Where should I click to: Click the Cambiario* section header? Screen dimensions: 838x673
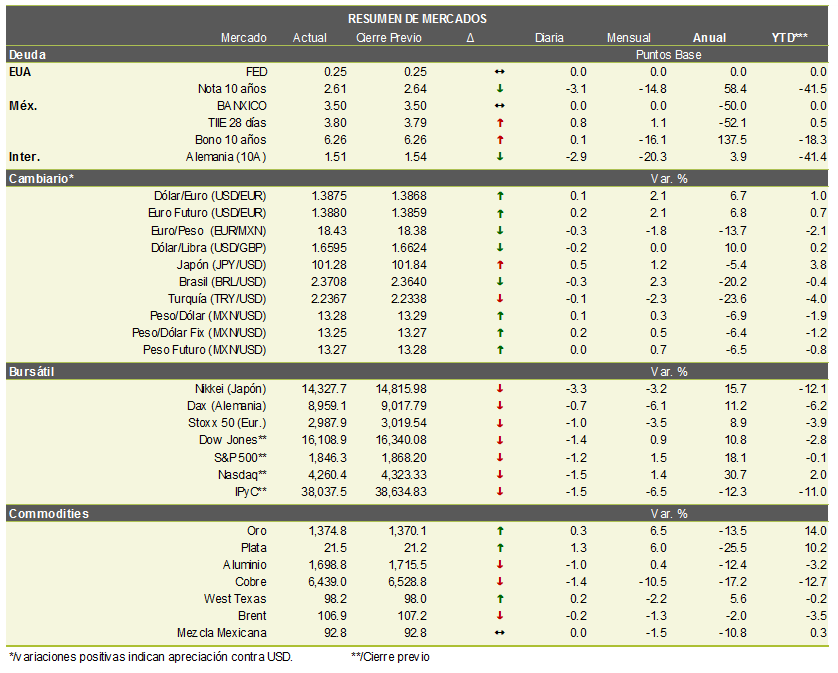coord(41,179)
